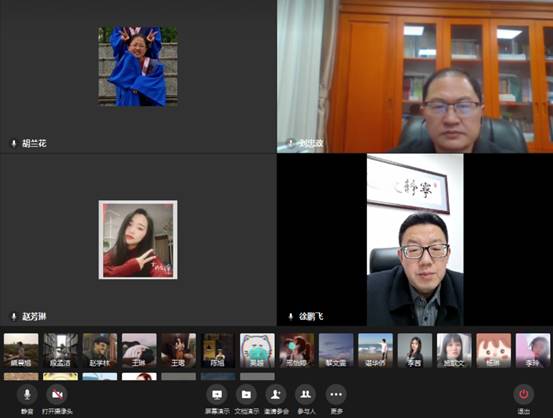Select the top-right speaker's video feed
553x418 pixels.
click(x=415, y=76)
